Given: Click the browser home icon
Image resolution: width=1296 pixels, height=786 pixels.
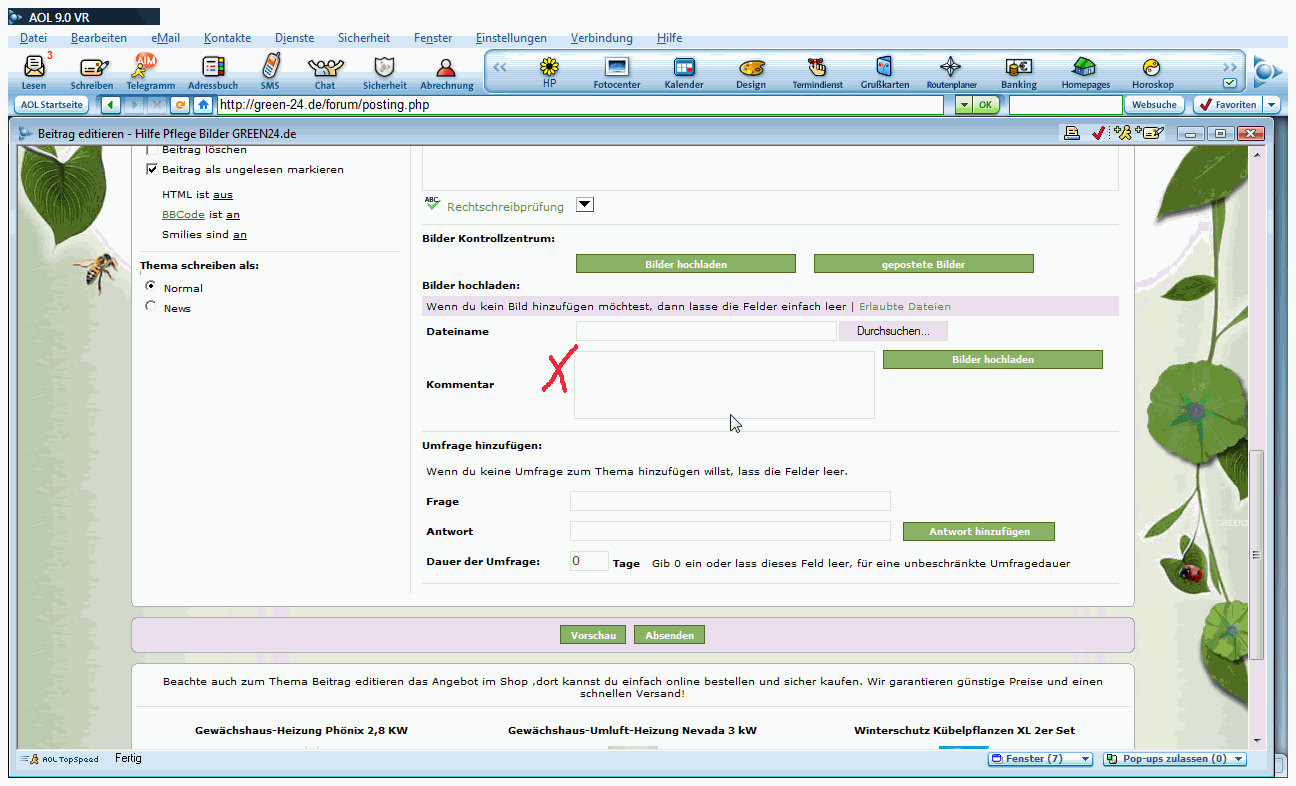Looking at the screenshot, I should click(x=203, y=104).
